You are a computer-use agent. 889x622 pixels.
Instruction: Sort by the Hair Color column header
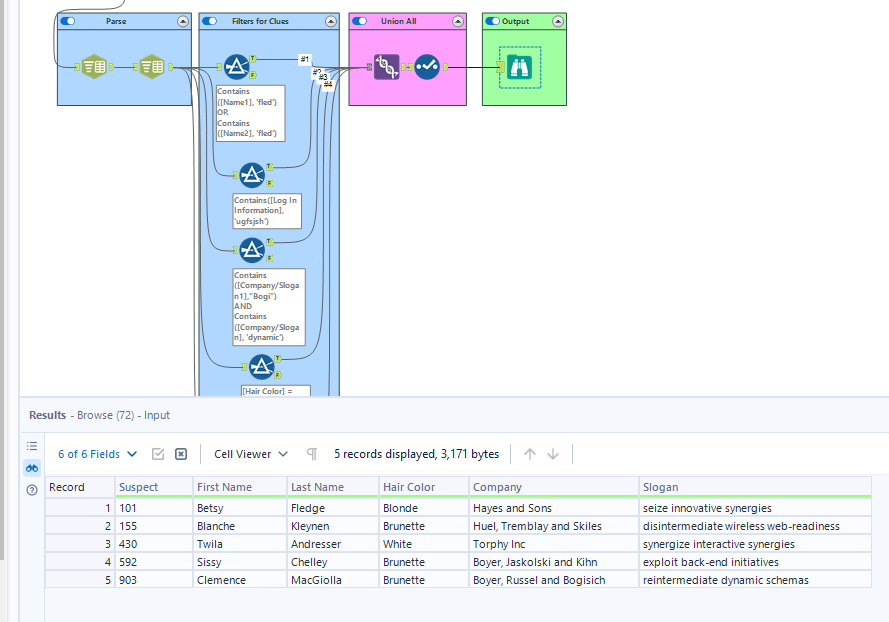(x=409, y=487)
